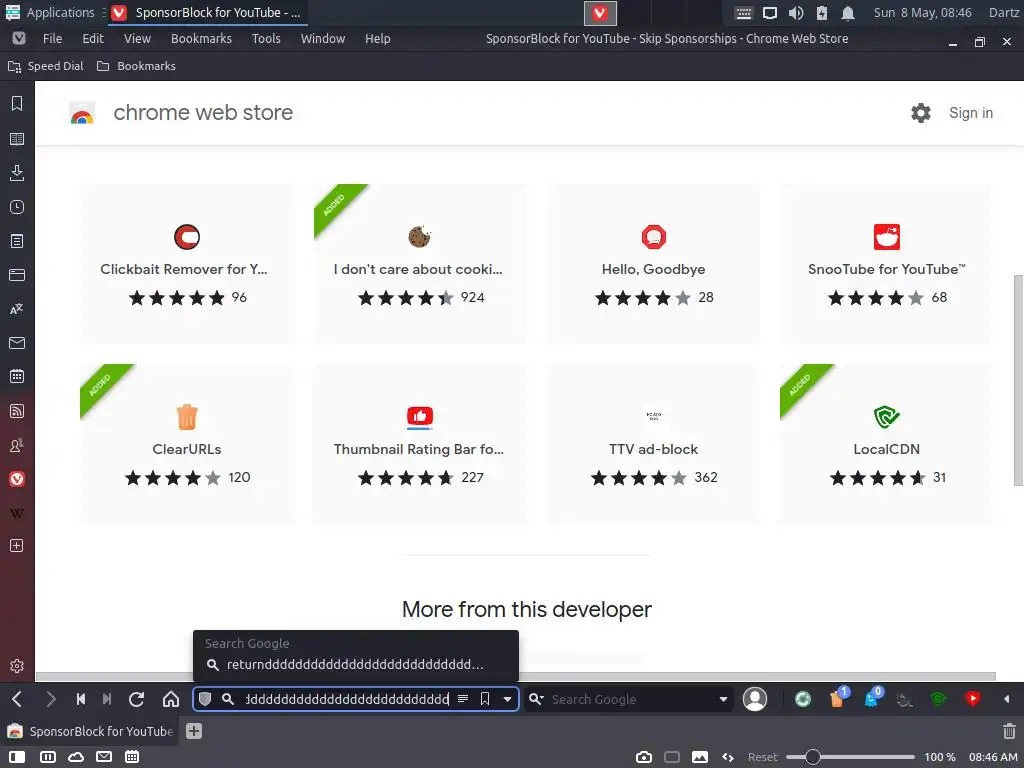Open the Bookmarks menu
Screen dimensions: 1024x768
(201, 39)
